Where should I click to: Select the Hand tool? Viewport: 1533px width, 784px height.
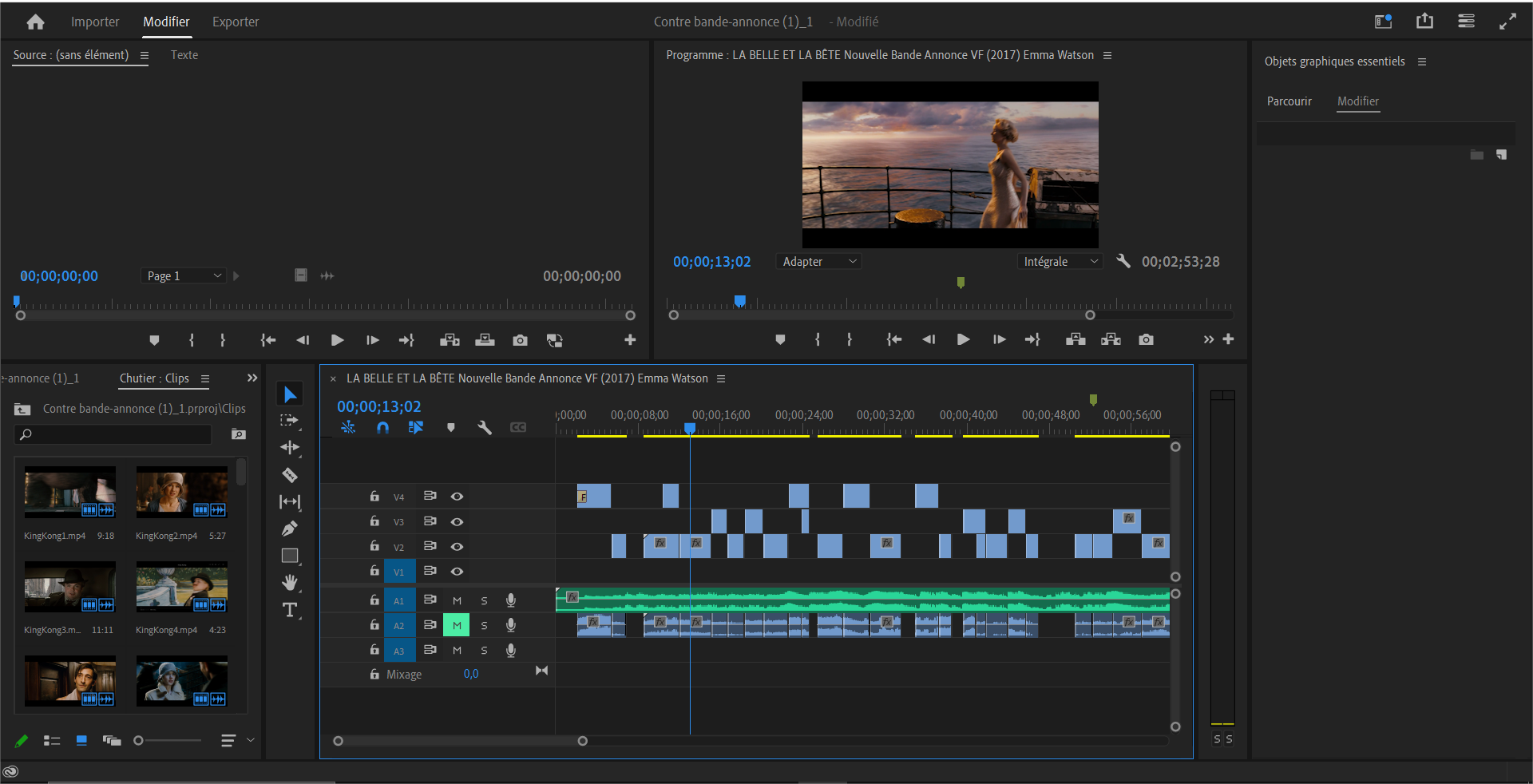(x=290, y=583)
